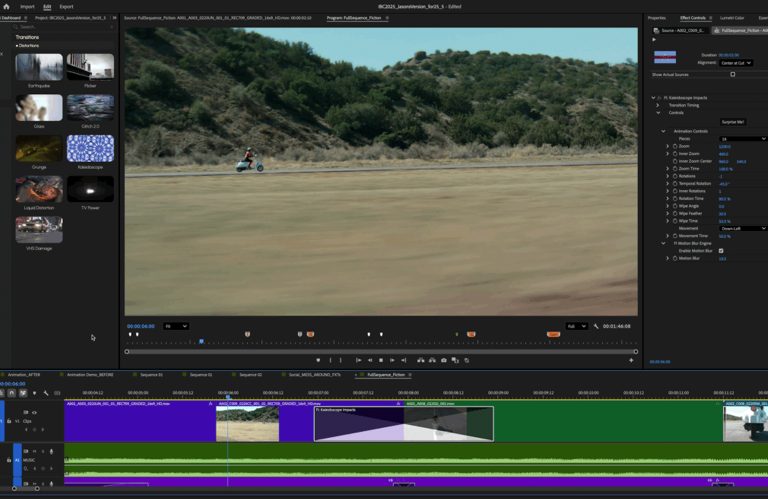Toggle the Snap magnet icon in timeline
This screenshot has height=499, width=768.
click(x=11, y=393)
